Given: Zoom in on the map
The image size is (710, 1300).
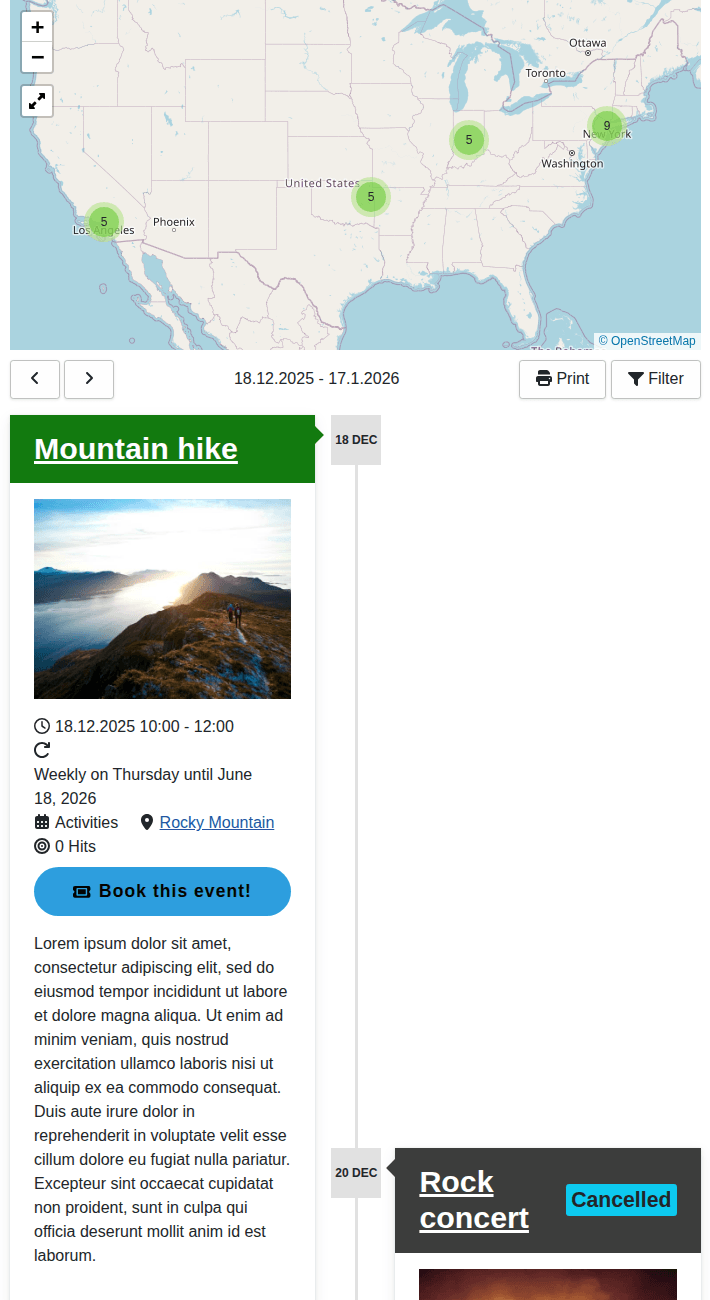Looking at the screenshot, I should pos(37,27).
